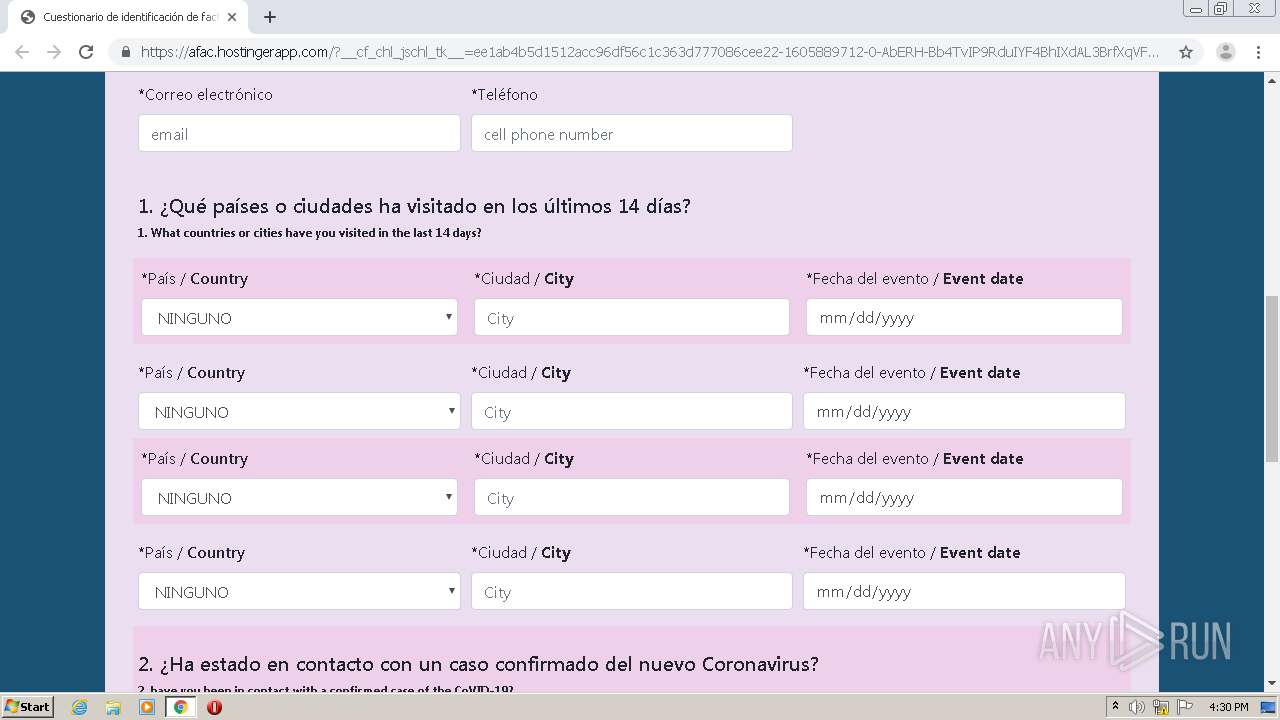Click question 2 heading about Coronavirus

(478, 664)
